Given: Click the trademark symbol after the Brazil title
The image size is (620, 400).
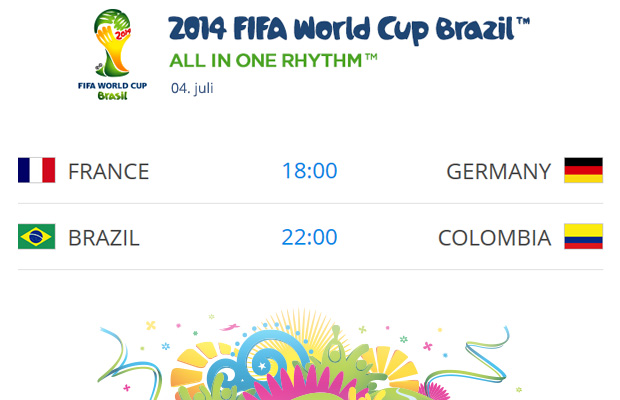Looking at the screenshot, I should click(x=522, y=19).
